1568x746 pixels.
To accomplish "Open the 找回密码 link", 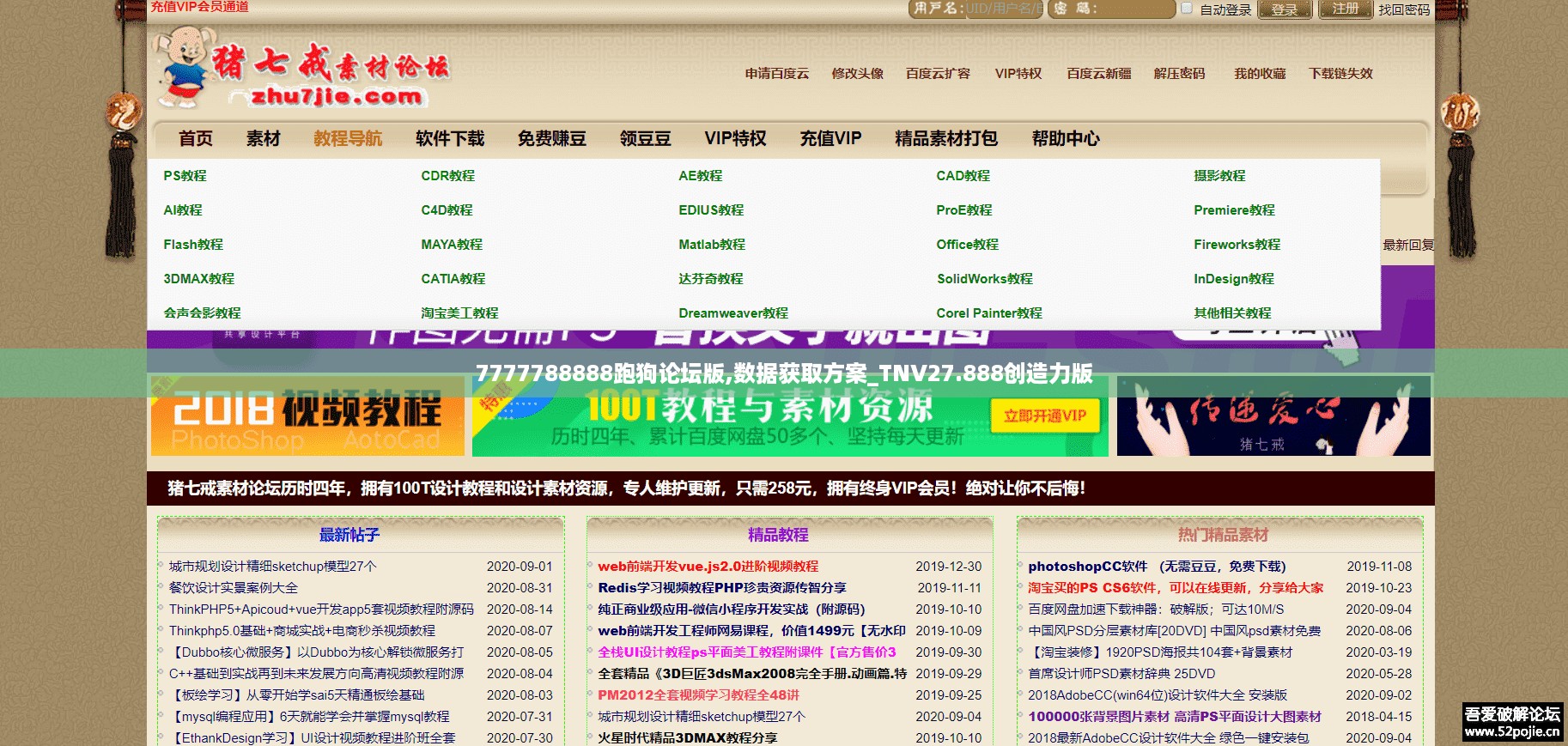I will (1404, 9).
